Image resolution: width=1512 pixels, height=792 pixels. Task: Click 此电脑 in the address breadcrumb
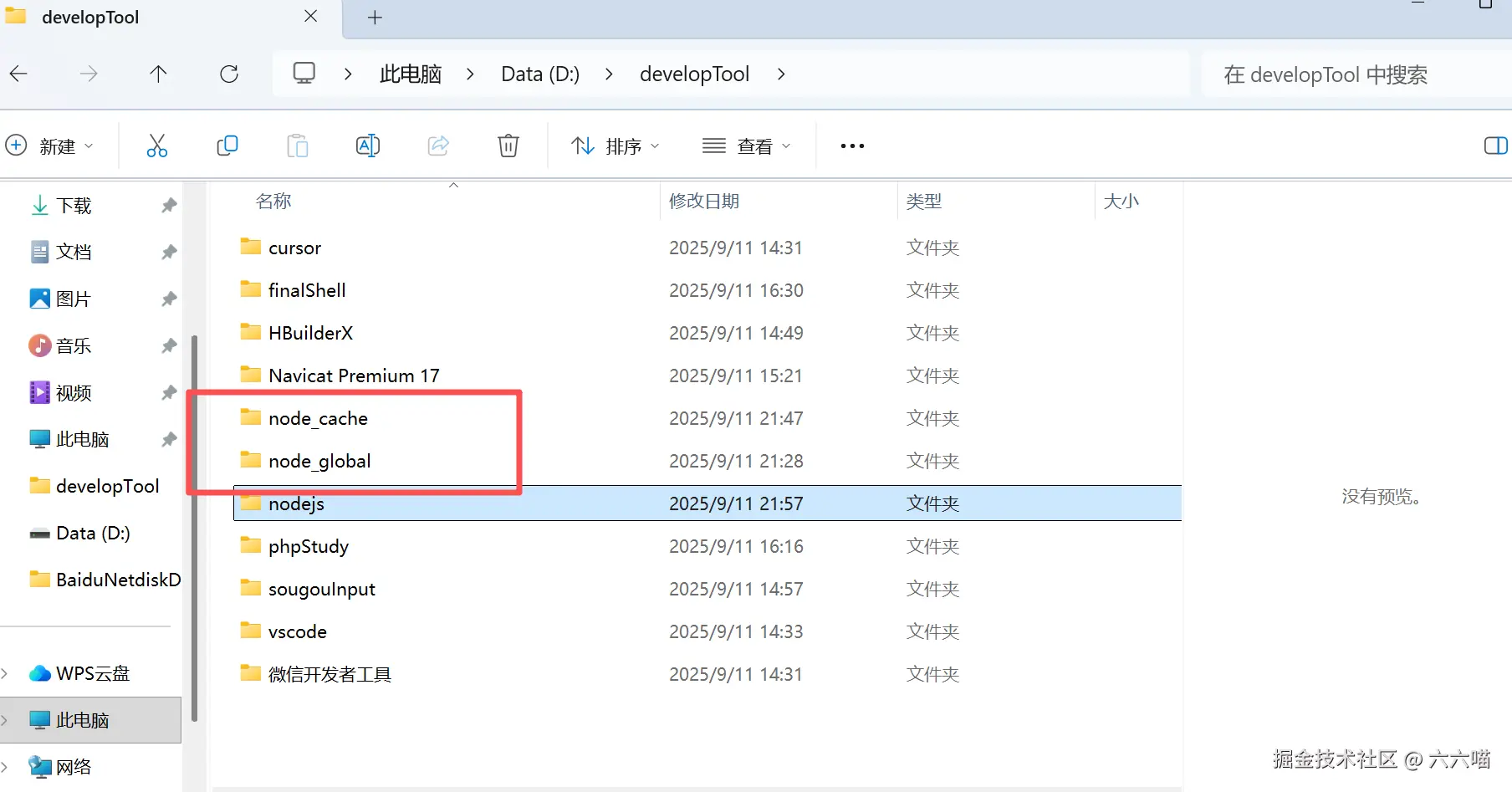411,74
